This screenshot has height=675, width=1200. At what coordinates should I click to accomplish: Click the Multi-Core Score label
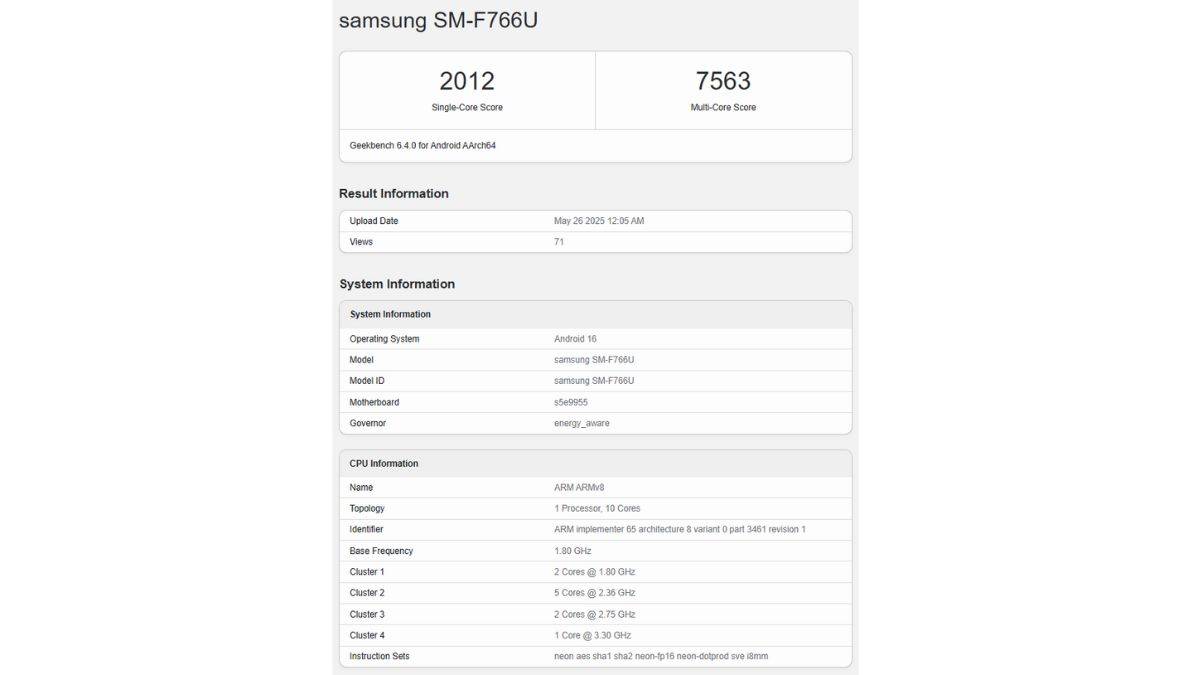(x=723, y=107)
